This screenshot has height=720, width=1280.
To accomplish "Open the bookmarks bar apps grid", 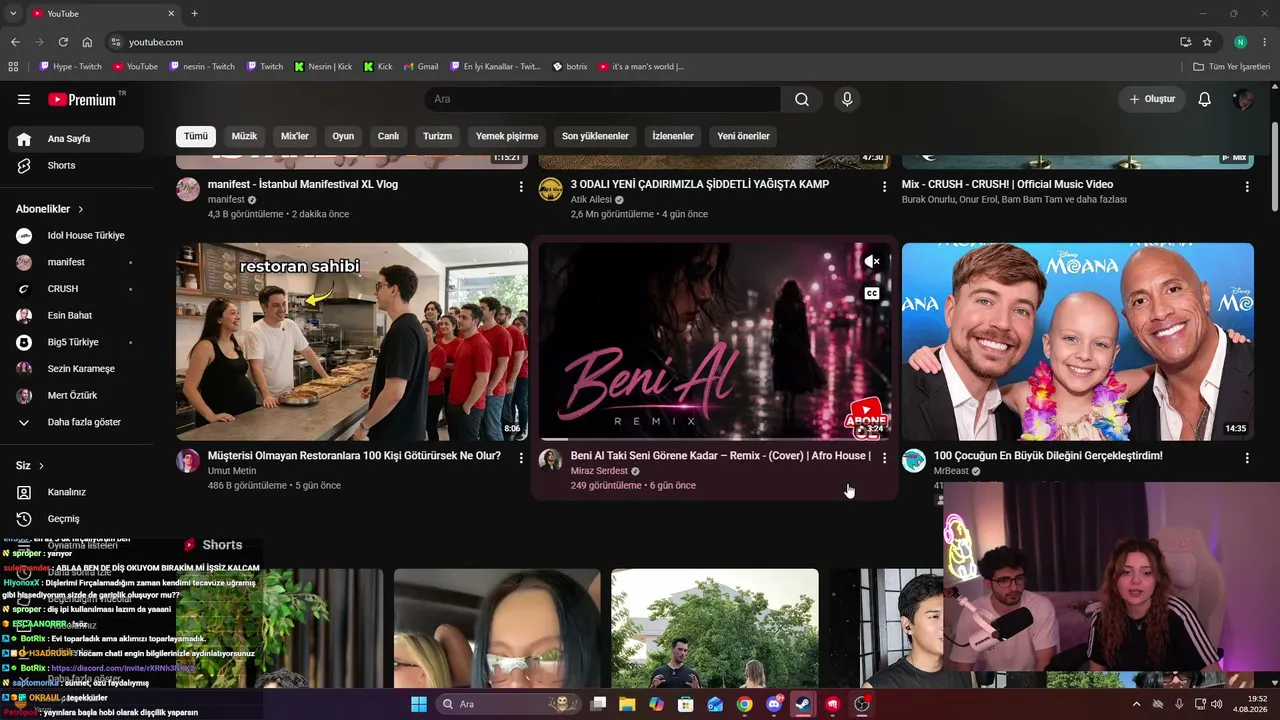I will 13,67.
